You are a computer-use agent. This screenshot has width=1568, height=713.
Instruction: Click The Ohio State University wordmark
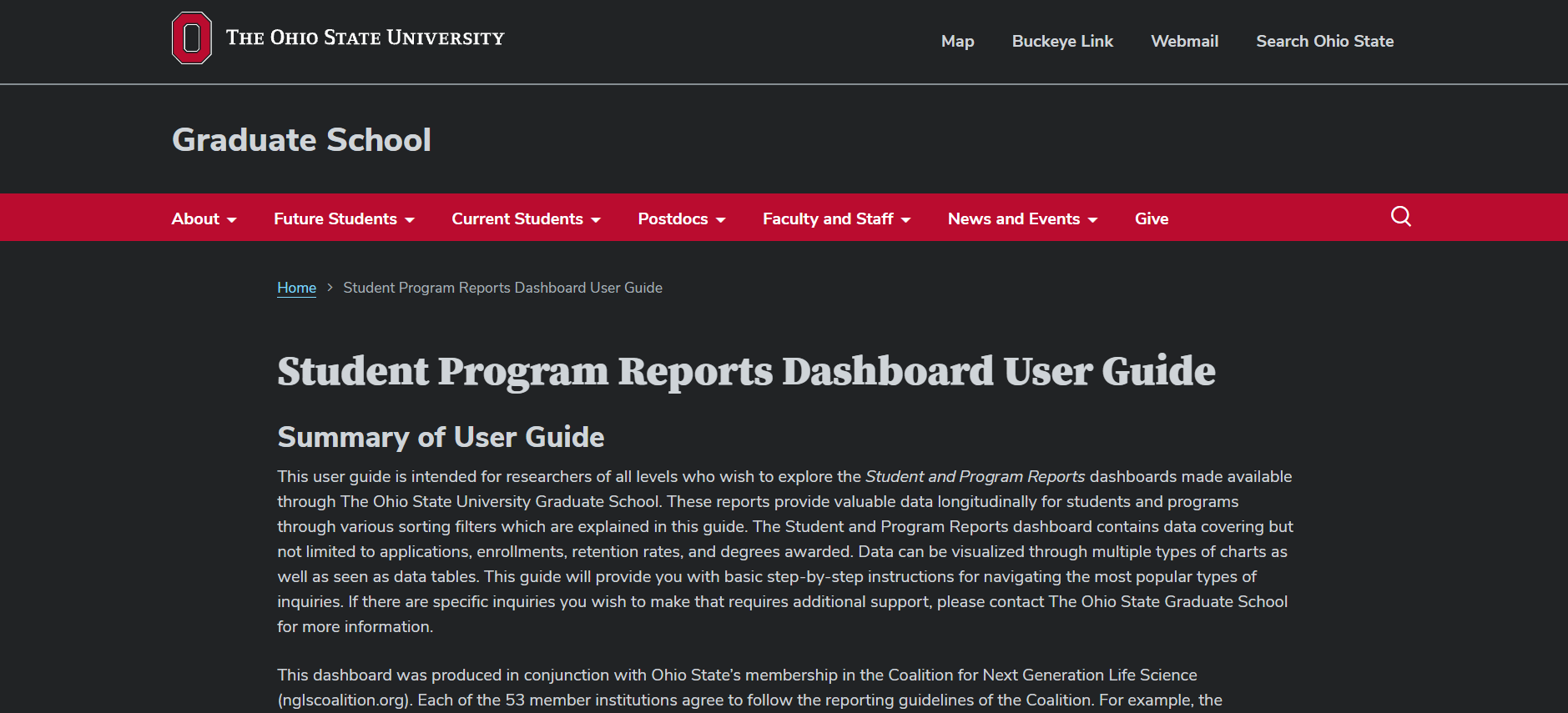pos(365,38)
